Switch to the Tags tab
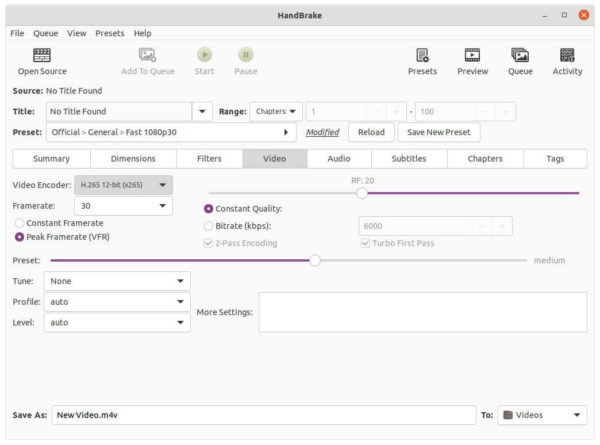600x445 pixels. (x=555, y=158)
